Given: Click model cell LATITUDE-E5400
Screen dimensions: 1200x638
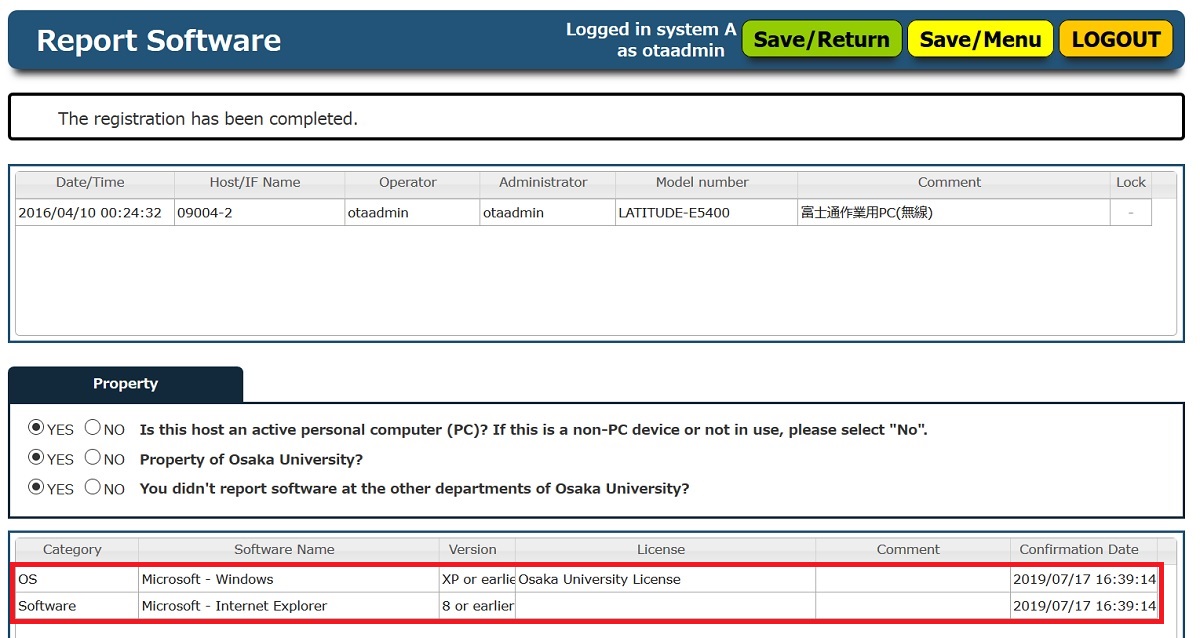Looking at the screenshot, I should click(x=706, y=212).
